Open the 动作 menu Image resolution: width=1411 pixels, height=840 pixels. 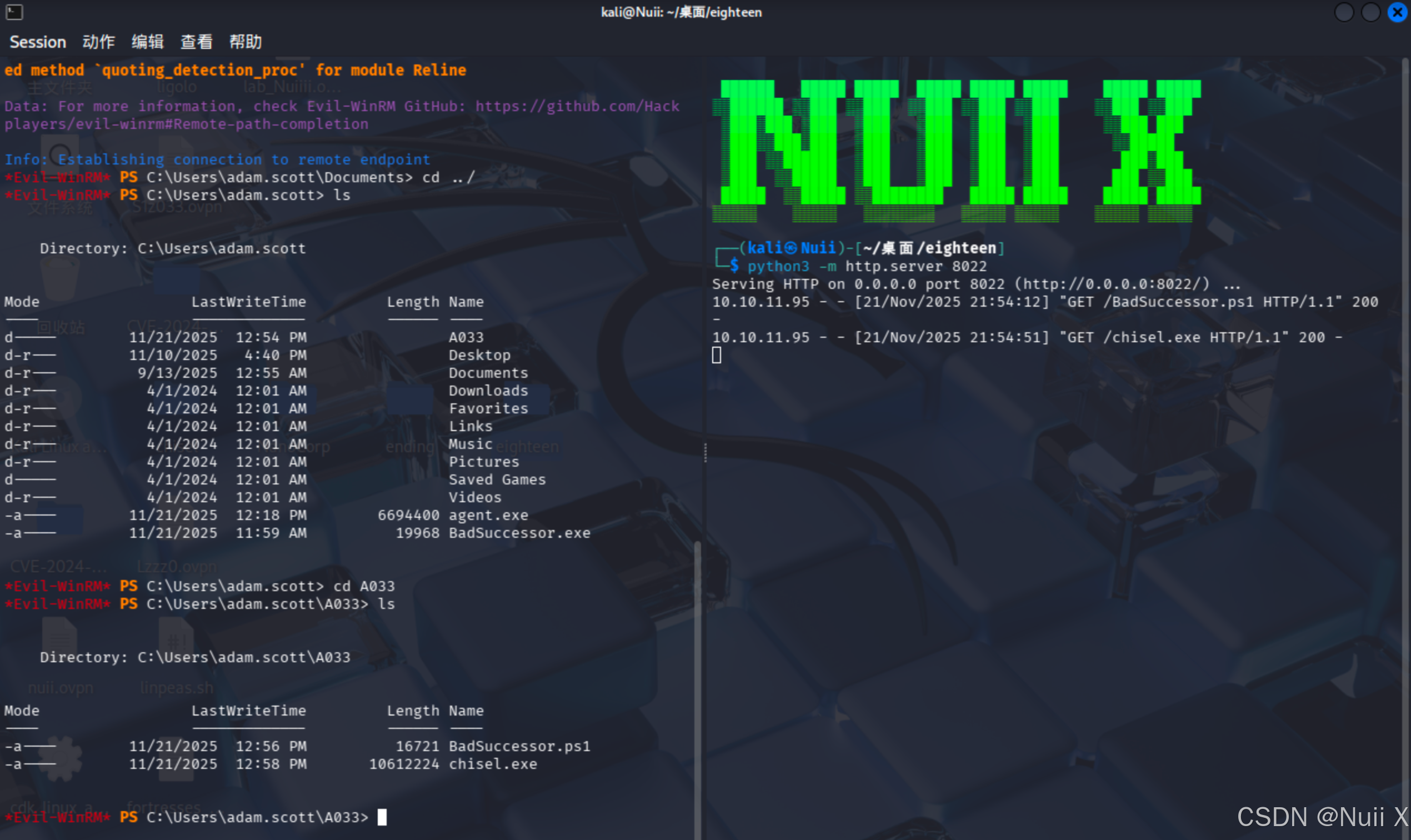[98, 42]
